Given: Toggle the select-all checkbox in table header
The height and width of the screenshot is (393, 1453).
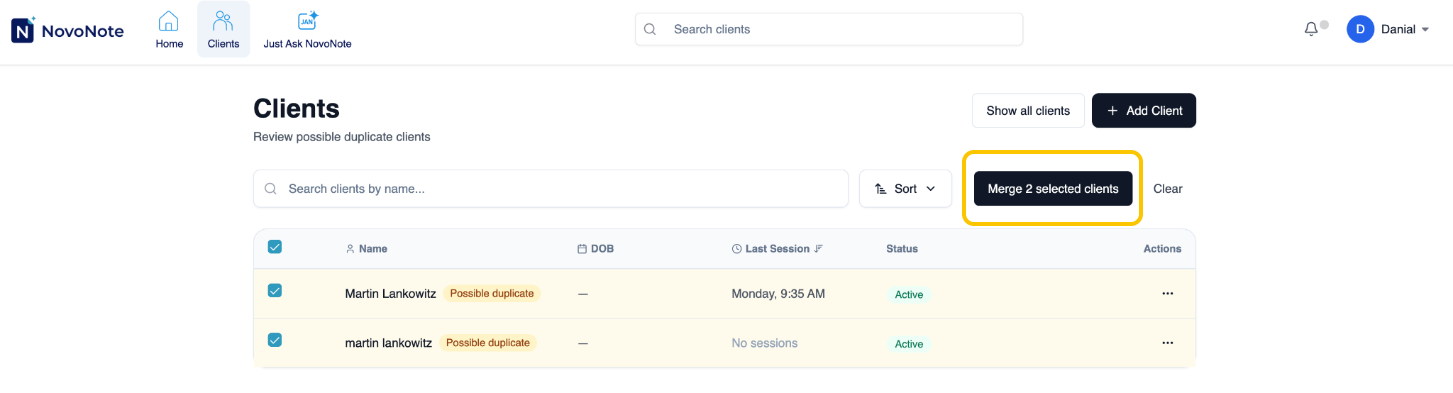Looking at the screenshot, I should click(275, 247).
